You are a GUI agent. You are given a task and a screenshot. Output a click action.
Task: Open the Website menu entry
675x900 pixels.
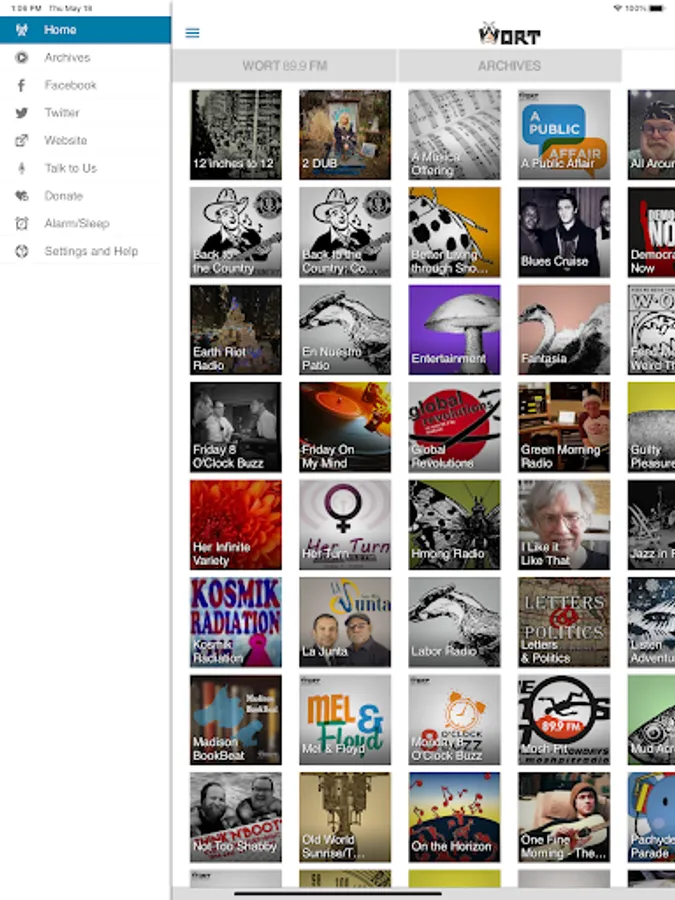86,140
